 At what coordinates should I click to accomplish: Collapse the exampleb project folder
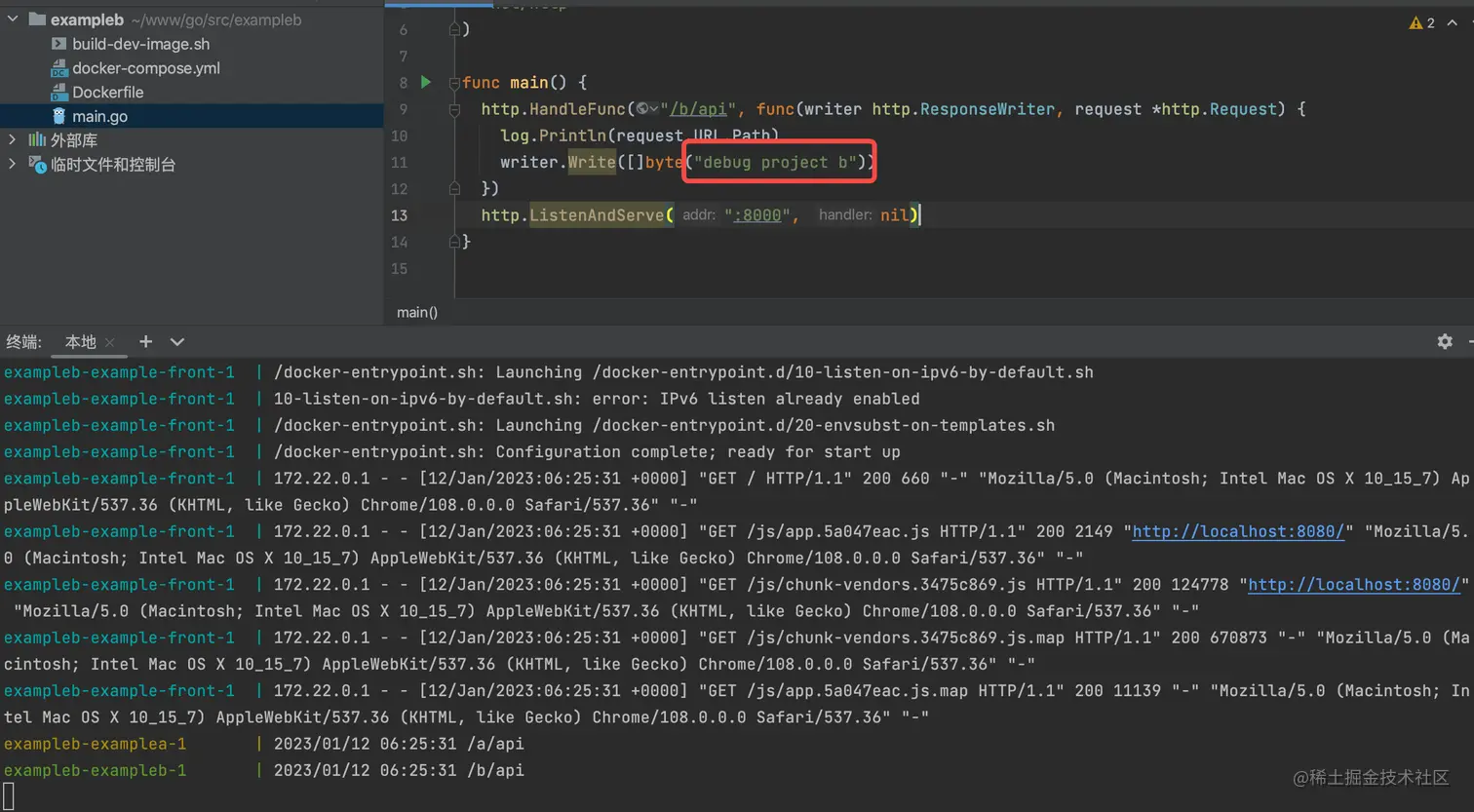click(x=13, y=19)
